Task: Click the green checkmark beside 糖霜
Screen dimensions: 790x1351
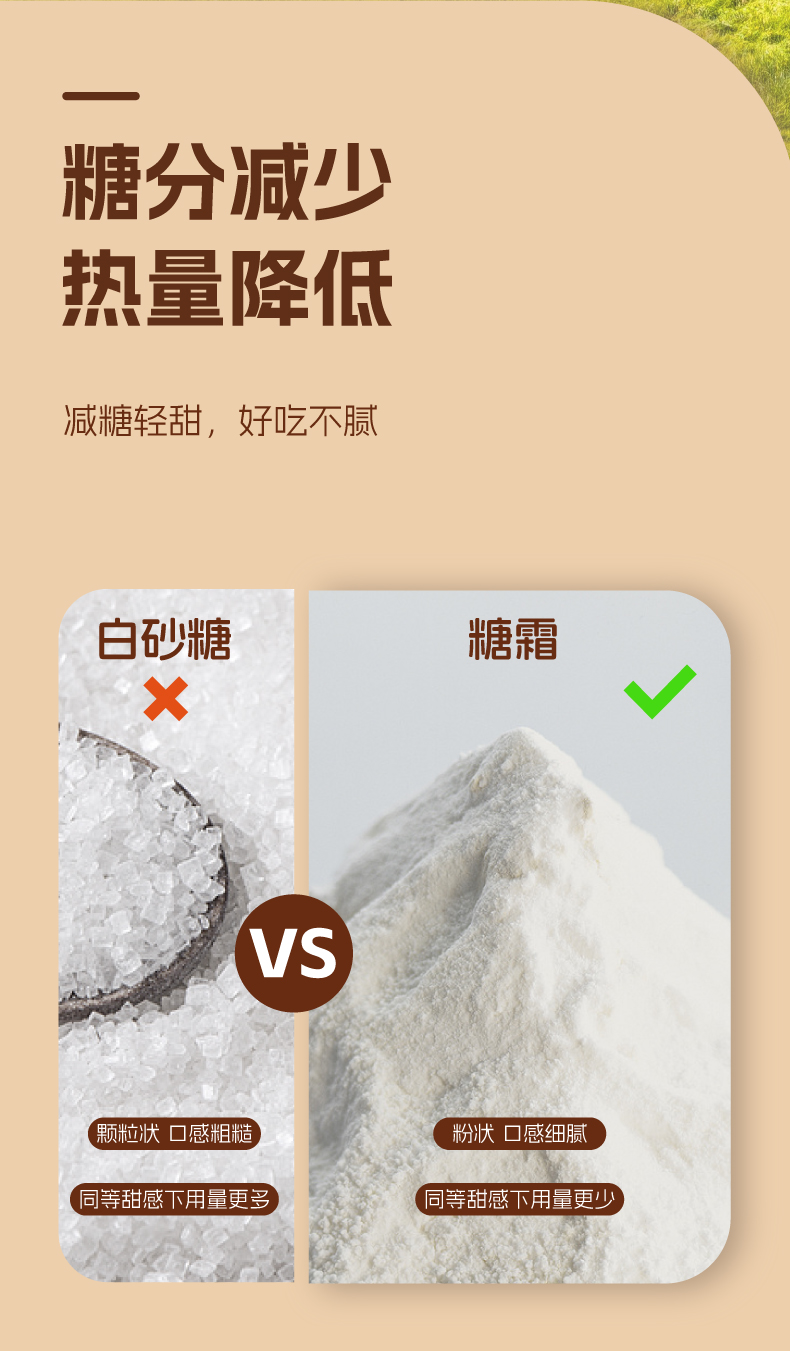Action: [660, 691]
